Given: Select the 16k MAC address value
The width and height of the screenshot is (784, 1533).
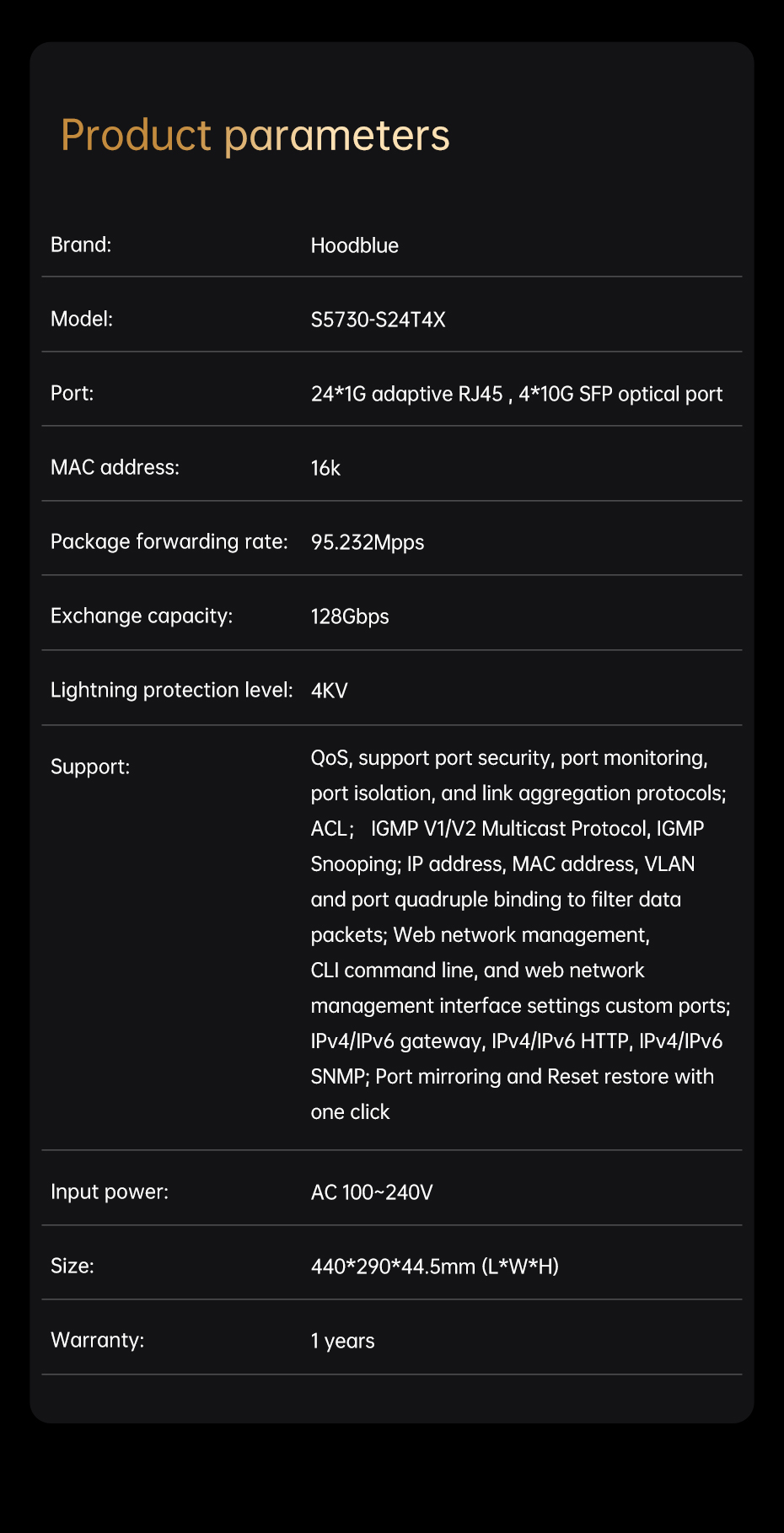Looking at the screenshot, I should click(325, 469).
